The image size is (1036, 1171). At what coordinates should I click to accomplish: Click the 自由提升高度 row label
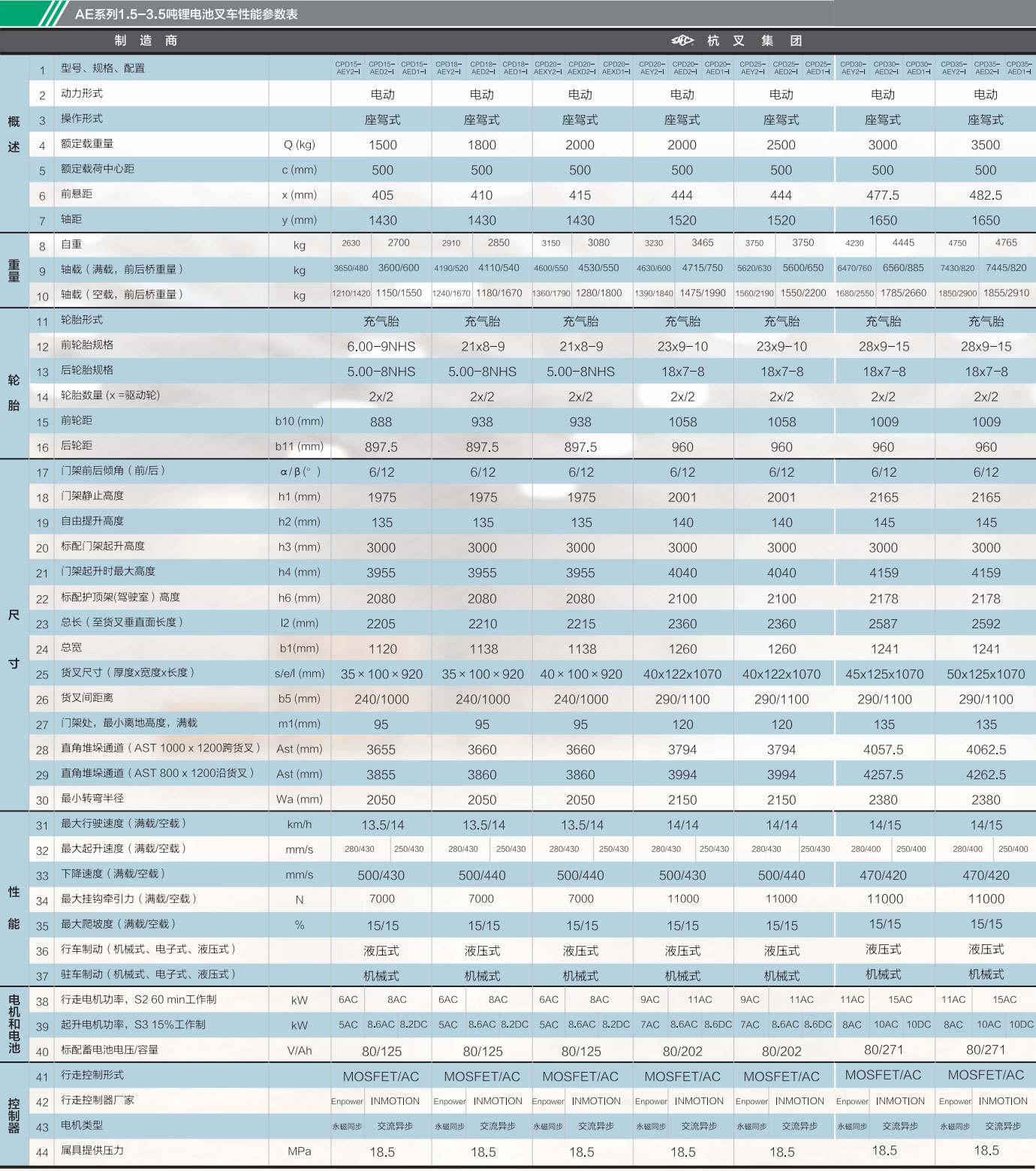92,521
